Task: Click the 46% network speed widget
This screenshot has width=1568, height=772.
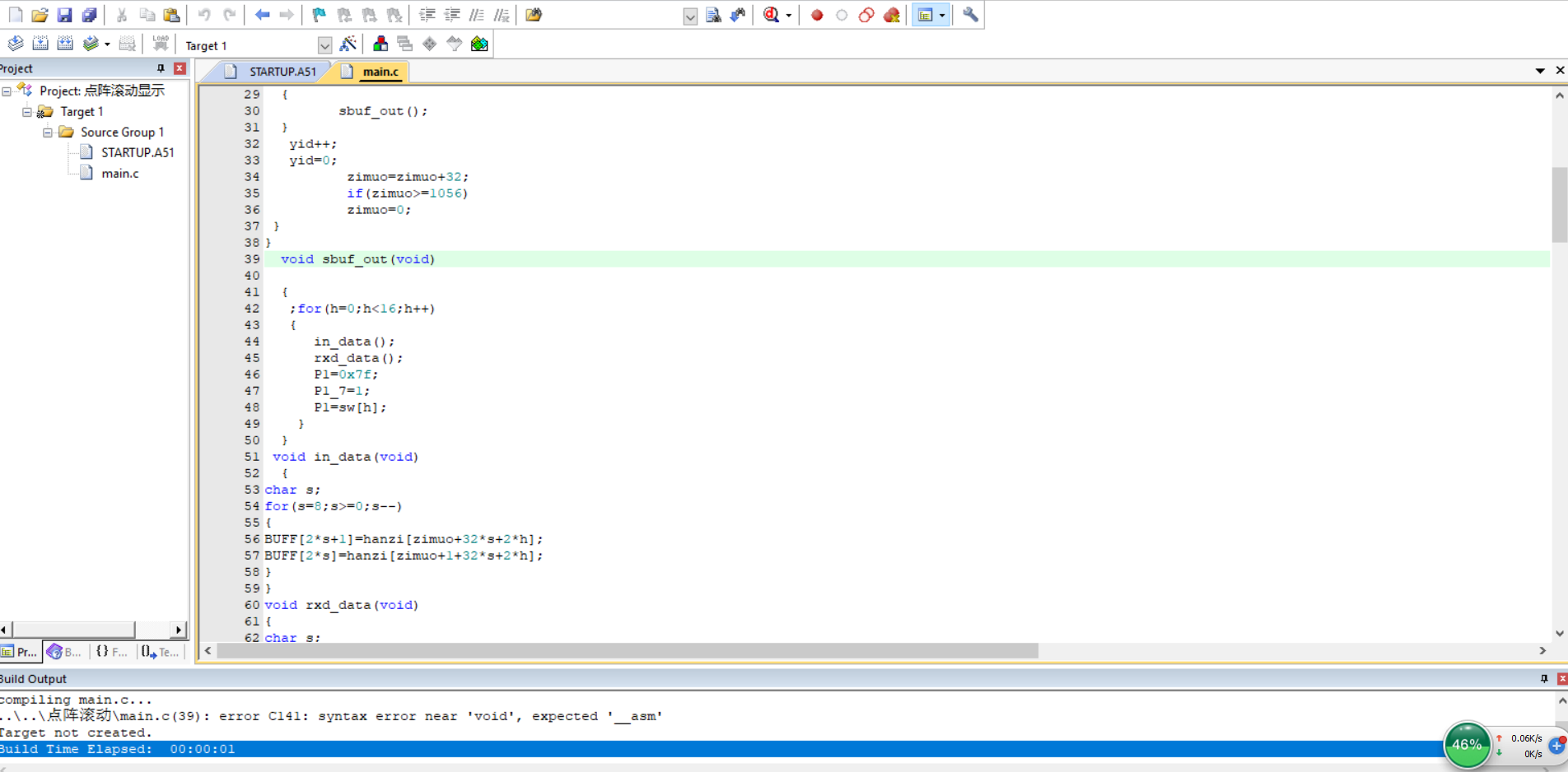Action: click(x=1468, y=745)
